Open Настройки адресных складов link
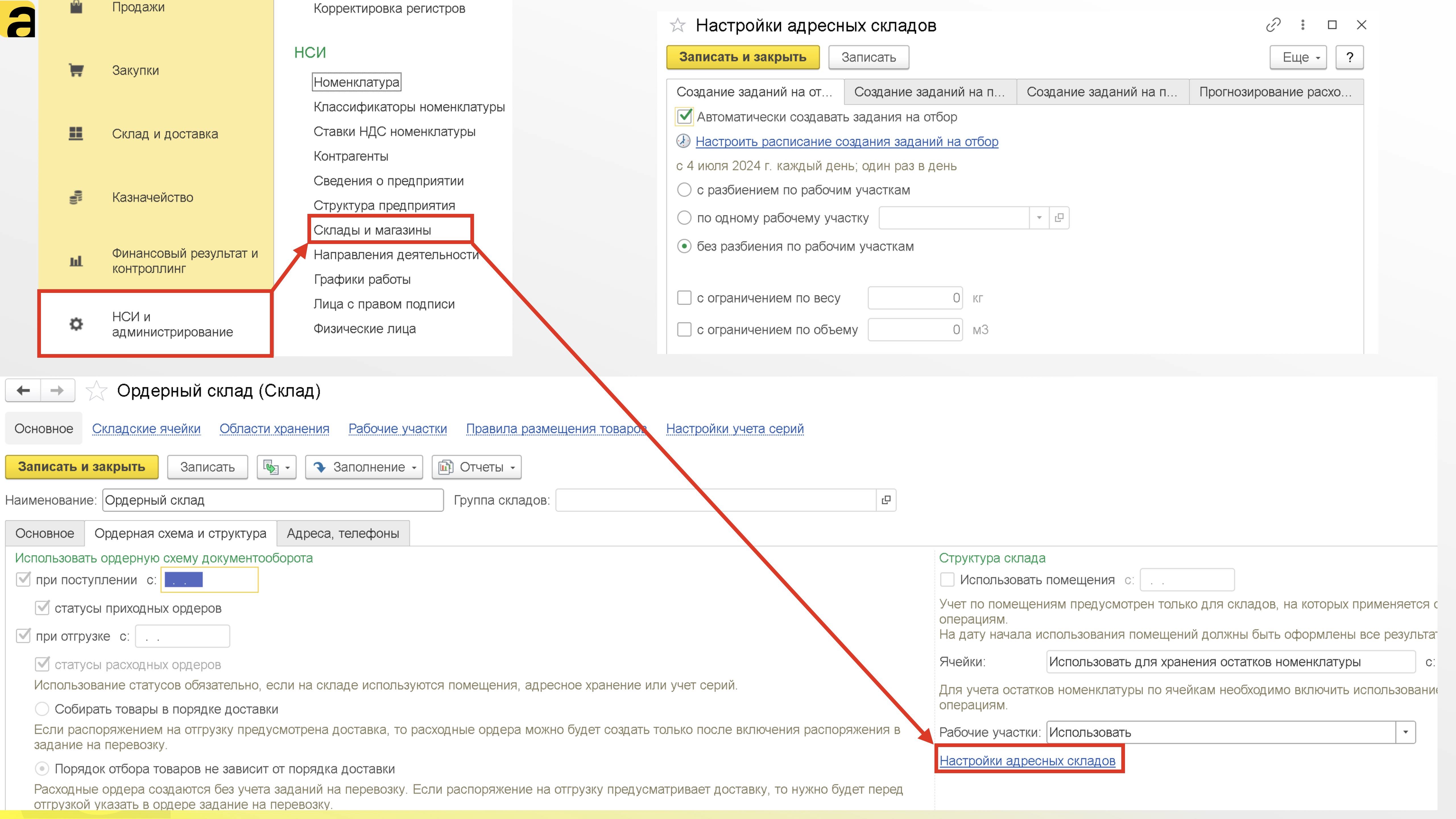 [1027, 761]
